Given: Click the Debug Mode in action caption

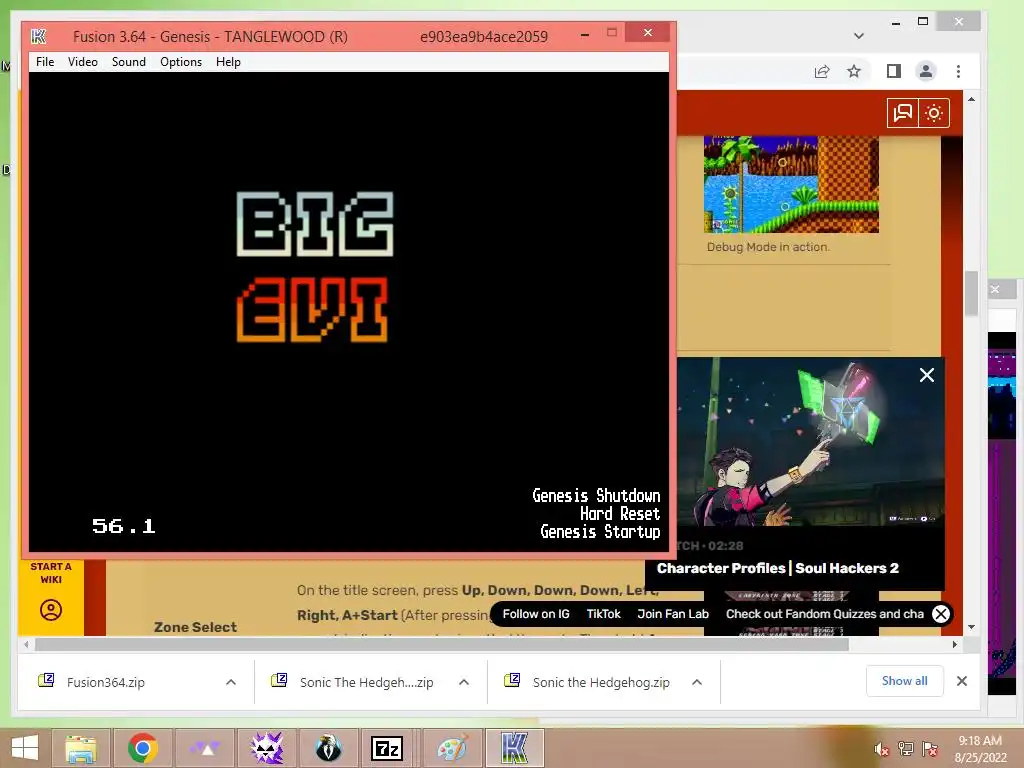Looking at the screenshot, I should click(768, 247).
